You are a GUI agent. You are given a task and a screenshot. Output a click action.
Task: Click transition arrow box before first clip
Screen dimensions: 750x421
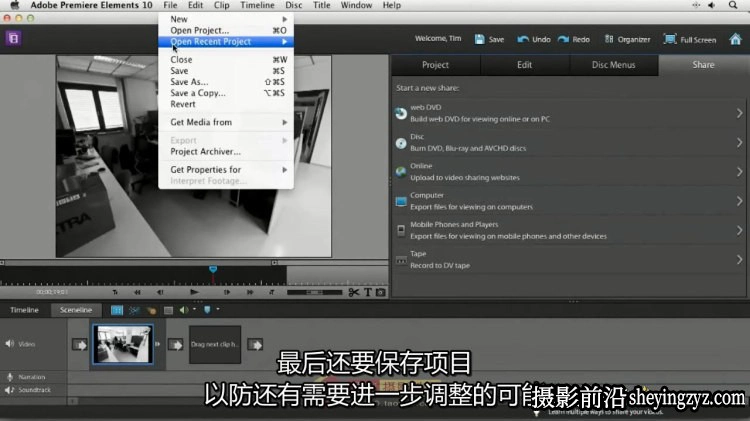[79, 344]
